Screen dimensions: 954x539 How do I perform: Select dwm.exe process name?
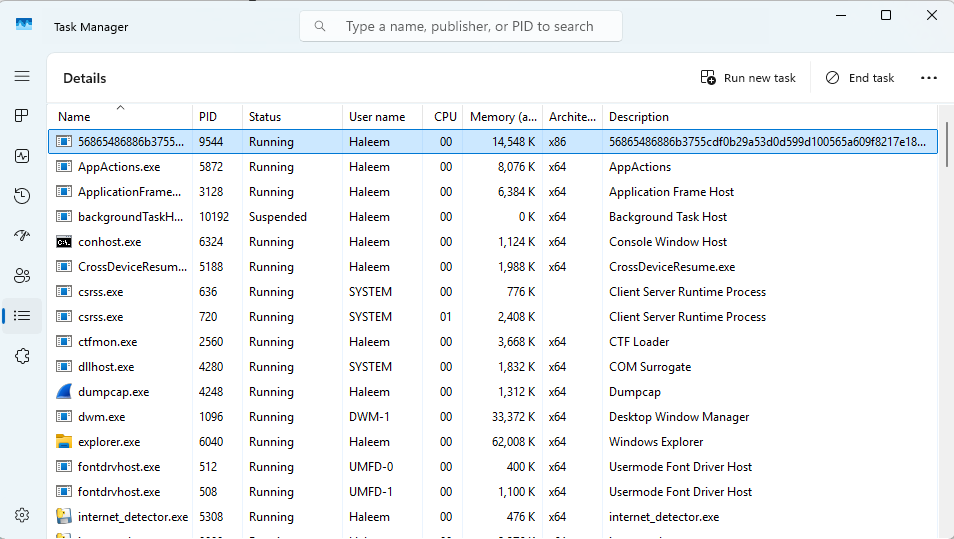click(x=102, y=417)
